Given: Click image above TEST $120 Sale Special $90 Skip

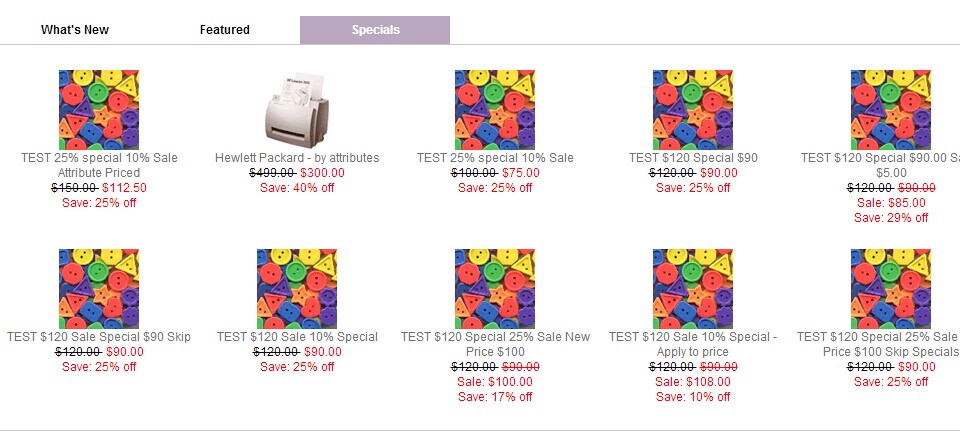Looking at the screenshot, I should 99,289.
